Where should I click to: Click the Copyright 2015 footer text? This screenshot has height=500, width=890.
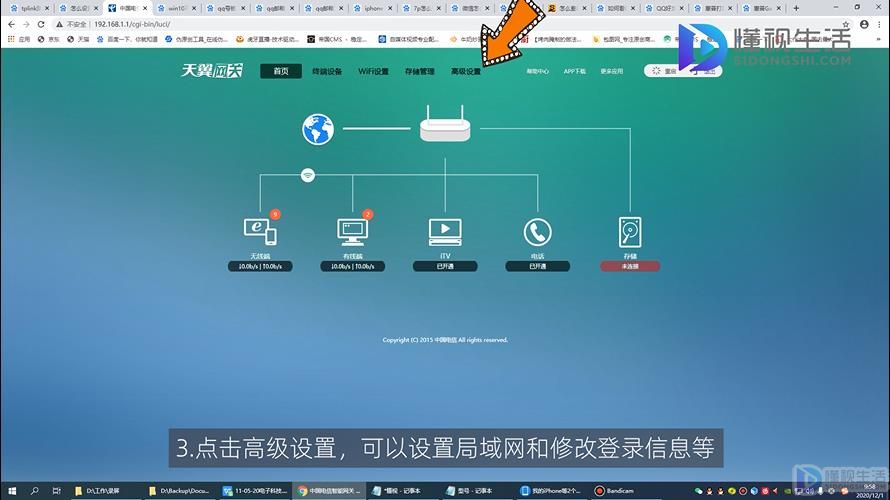click(445, 340)
